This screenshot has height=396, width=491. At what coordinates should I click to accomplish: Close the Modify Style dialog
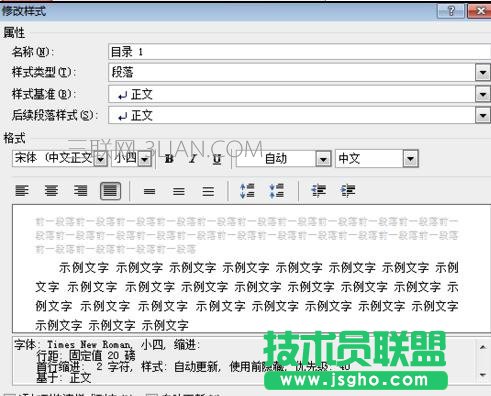pyautogui.click(x=479, y=11)
